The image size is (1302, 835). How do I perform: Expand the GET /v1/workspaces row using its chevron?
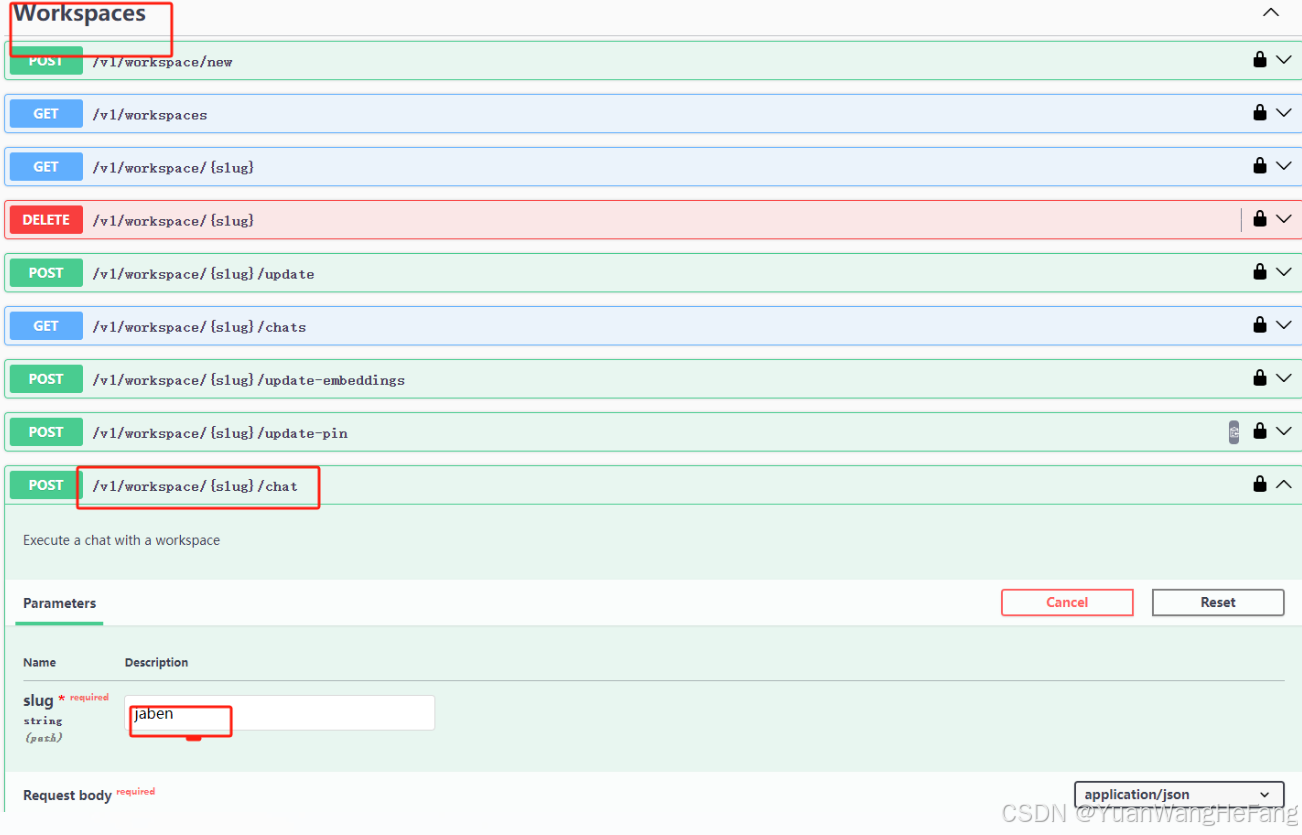1284,113
